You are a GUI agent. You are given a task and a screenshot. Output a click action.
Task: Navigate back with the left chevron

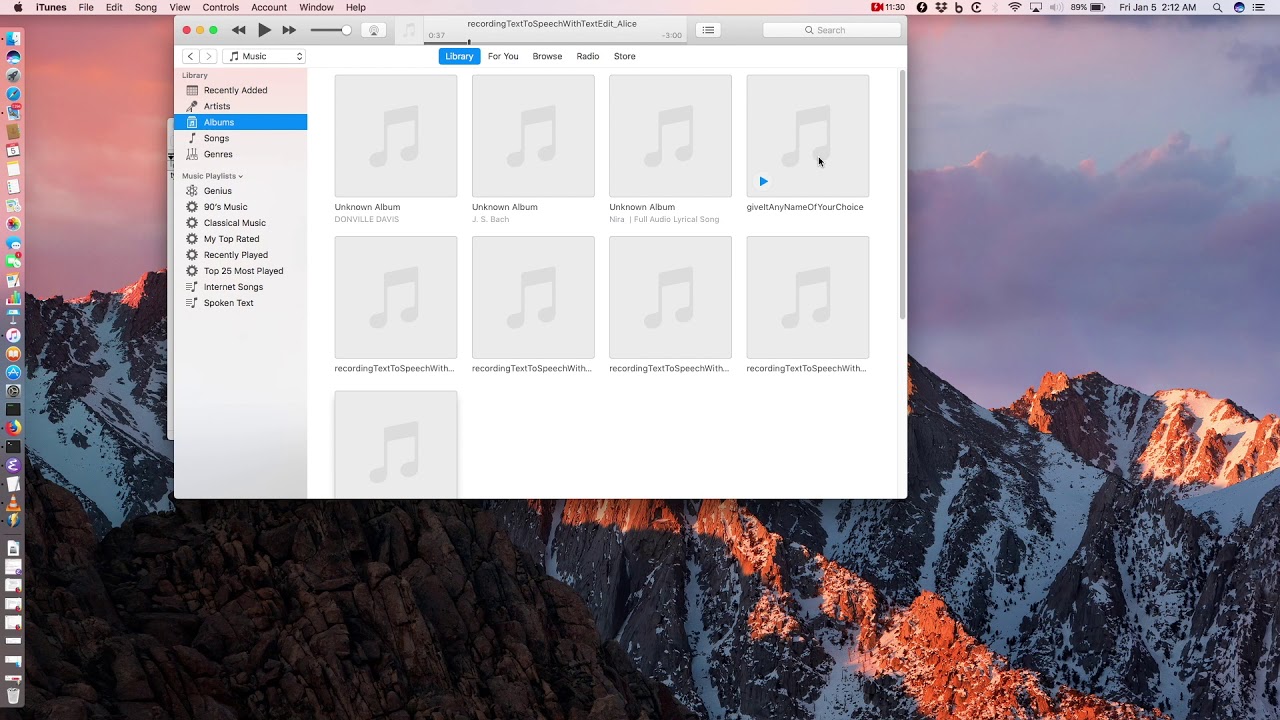[x=190, y=56]
